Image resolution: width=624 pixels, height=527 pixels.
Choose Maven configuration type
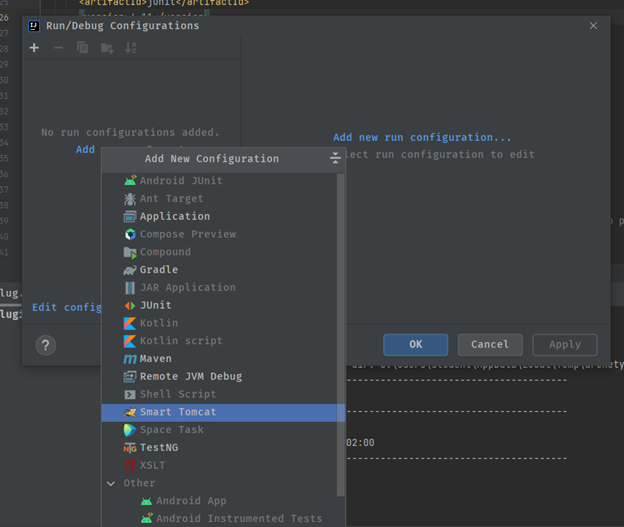pos(223,359)
